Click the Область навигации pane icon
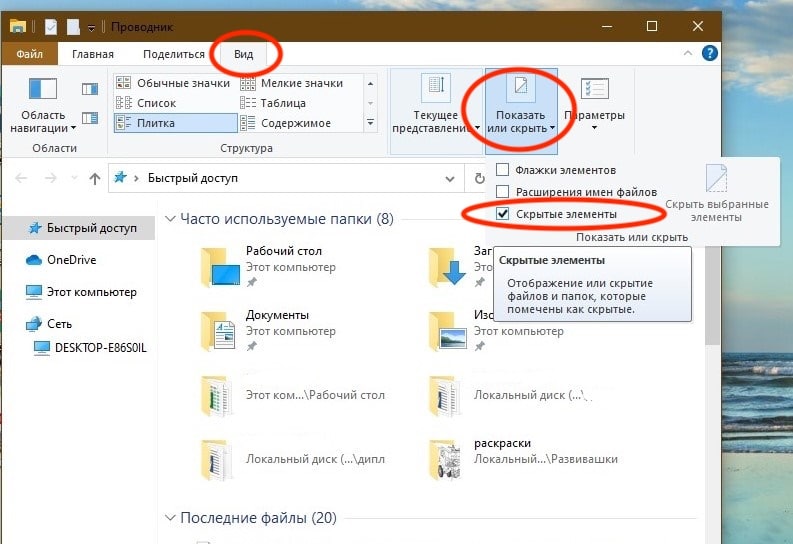 (43, 89)
